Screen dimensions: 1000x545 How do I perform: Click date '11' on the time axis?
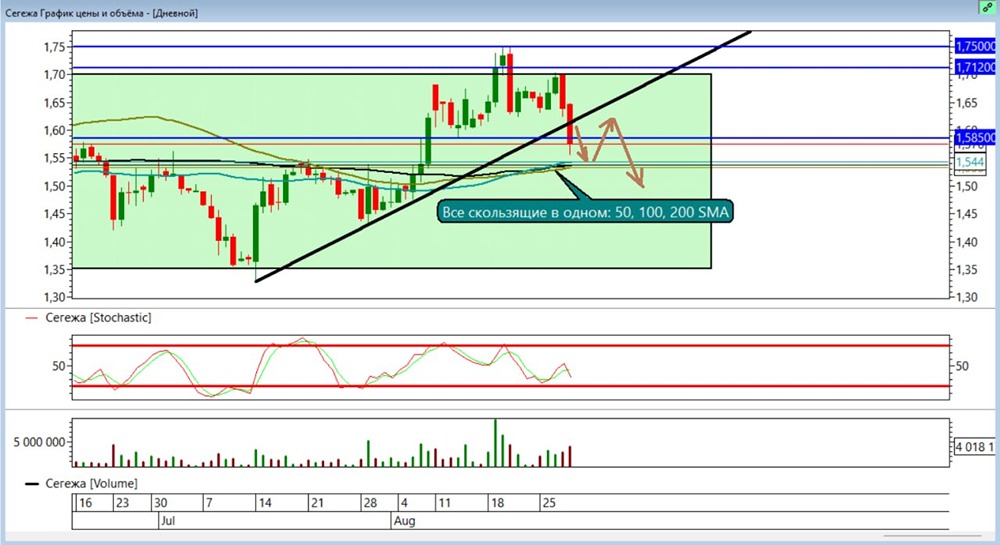[445, 503]
